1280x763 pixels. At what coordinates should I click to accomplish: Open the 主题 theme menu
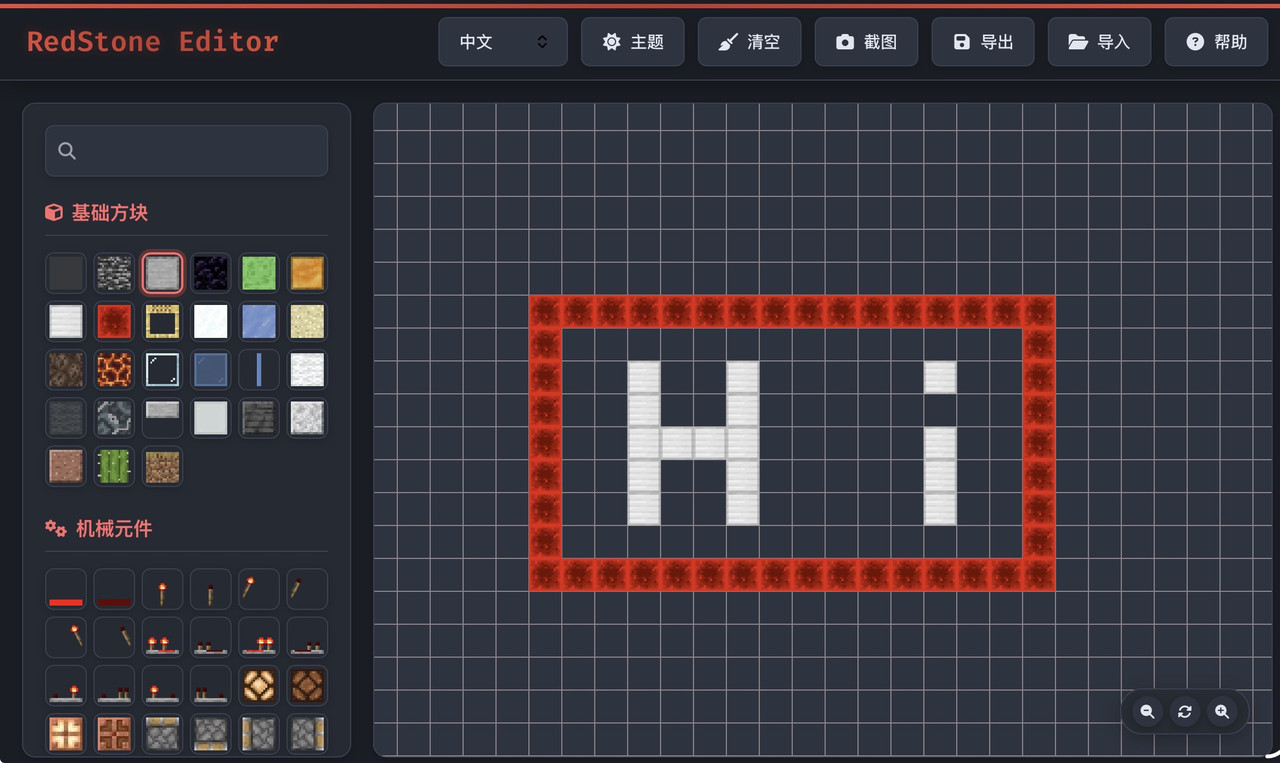click(632, 41)
